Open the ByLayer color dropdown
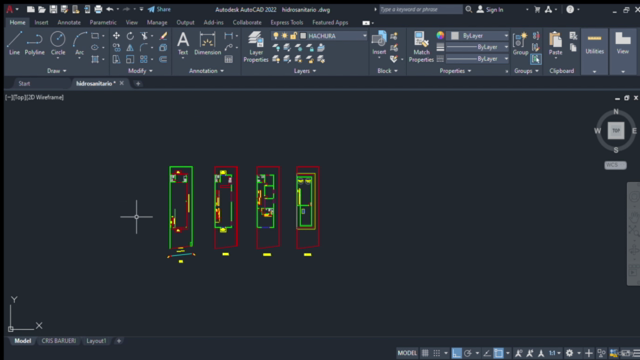 506,36
